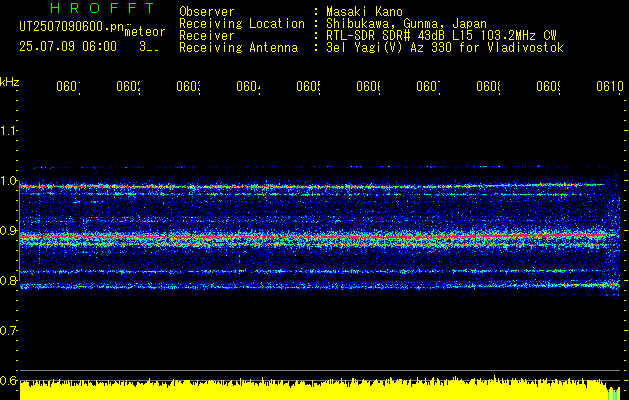Click the 0.9 kHz axis label
This screenshot has width=629, height=400.
click(x=8, y=231)
